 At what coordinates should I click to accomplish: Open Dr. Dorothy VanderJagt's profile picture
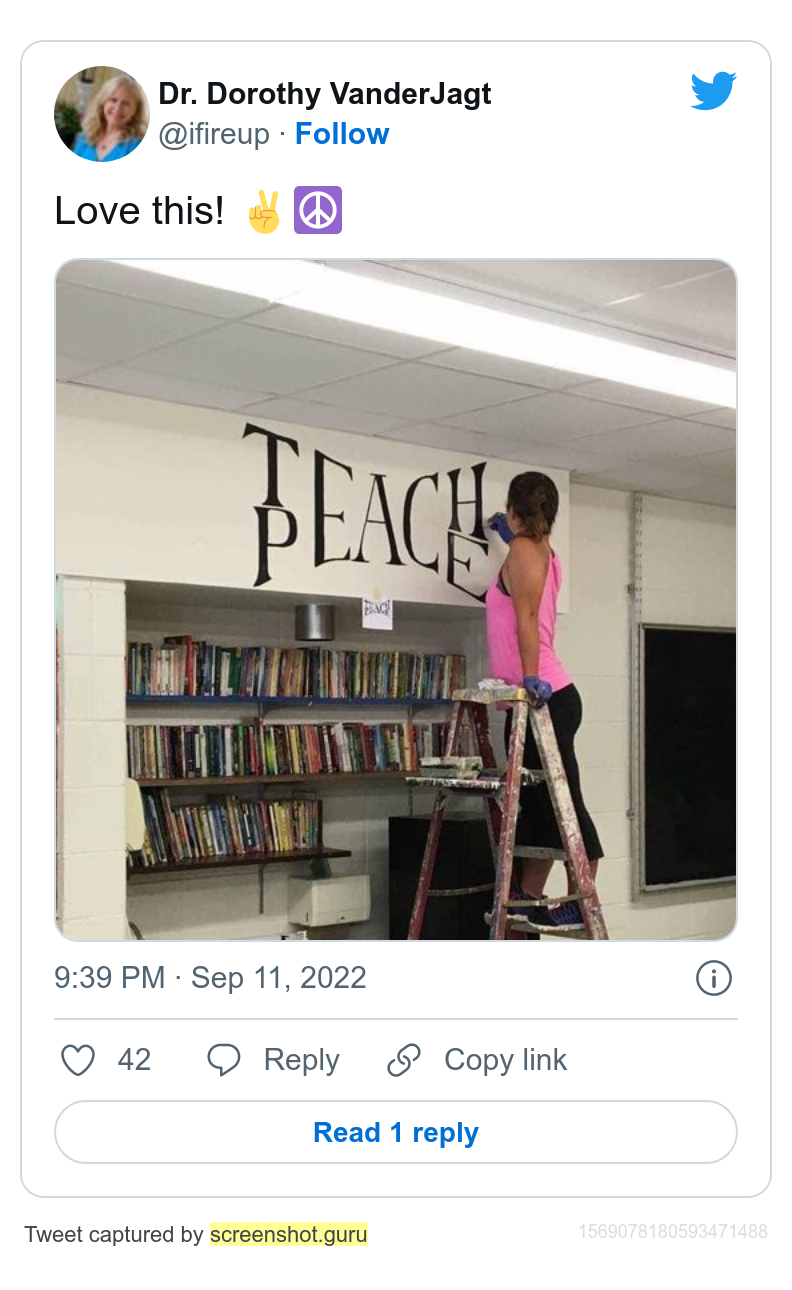101,114
